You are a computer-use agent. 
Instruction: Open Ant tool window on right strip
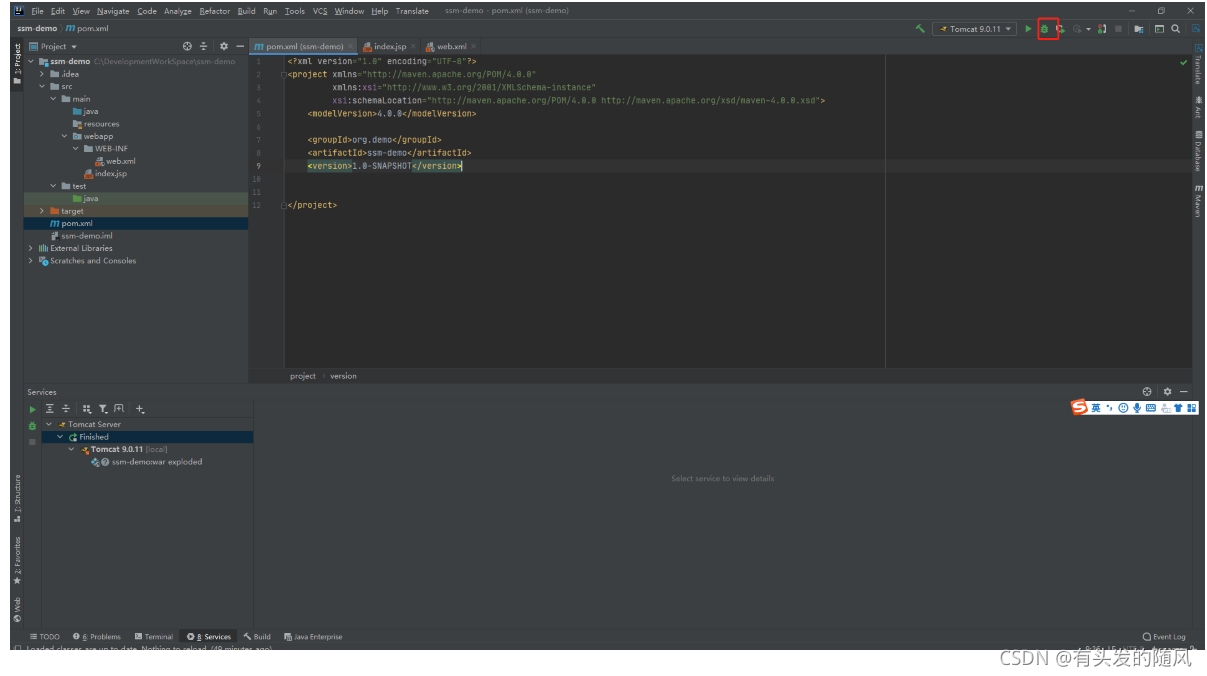[1198, 107]
